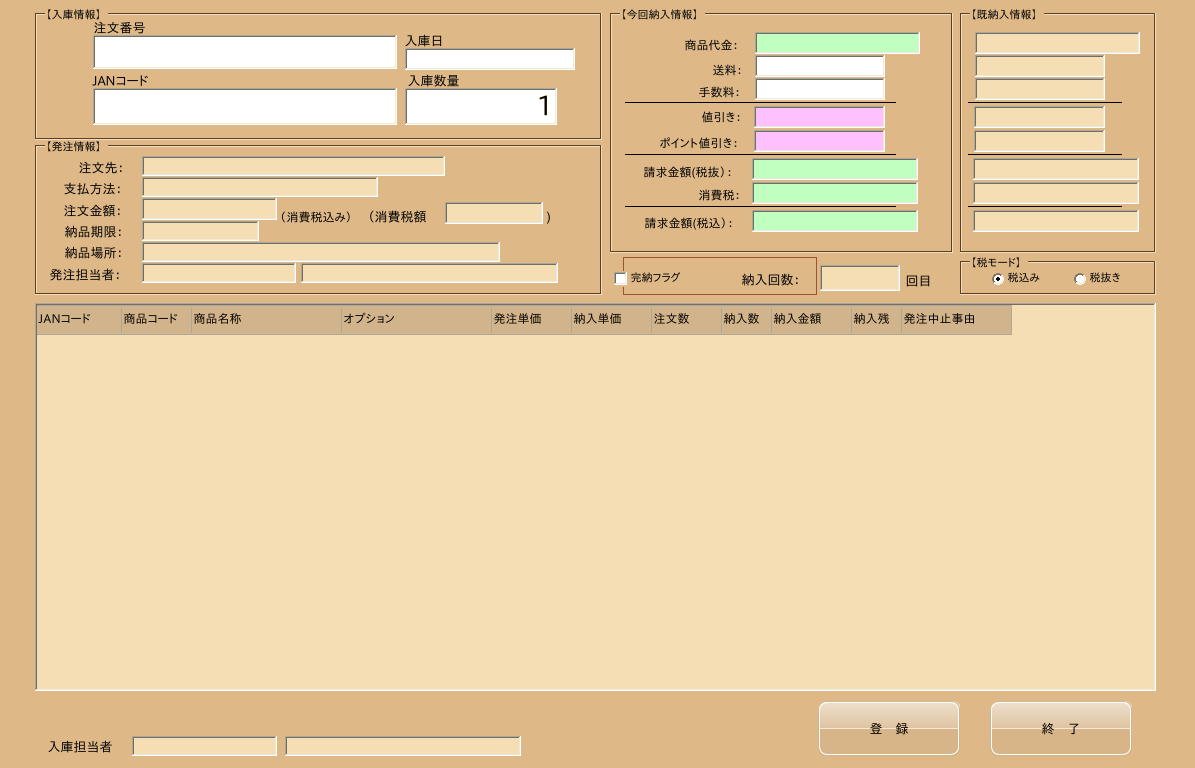Image resolution: width=1195 pixels, height=768 pixels.
Task: Click the 発注単価 column header
Action: pyautogui.click(x=531, y=319)
